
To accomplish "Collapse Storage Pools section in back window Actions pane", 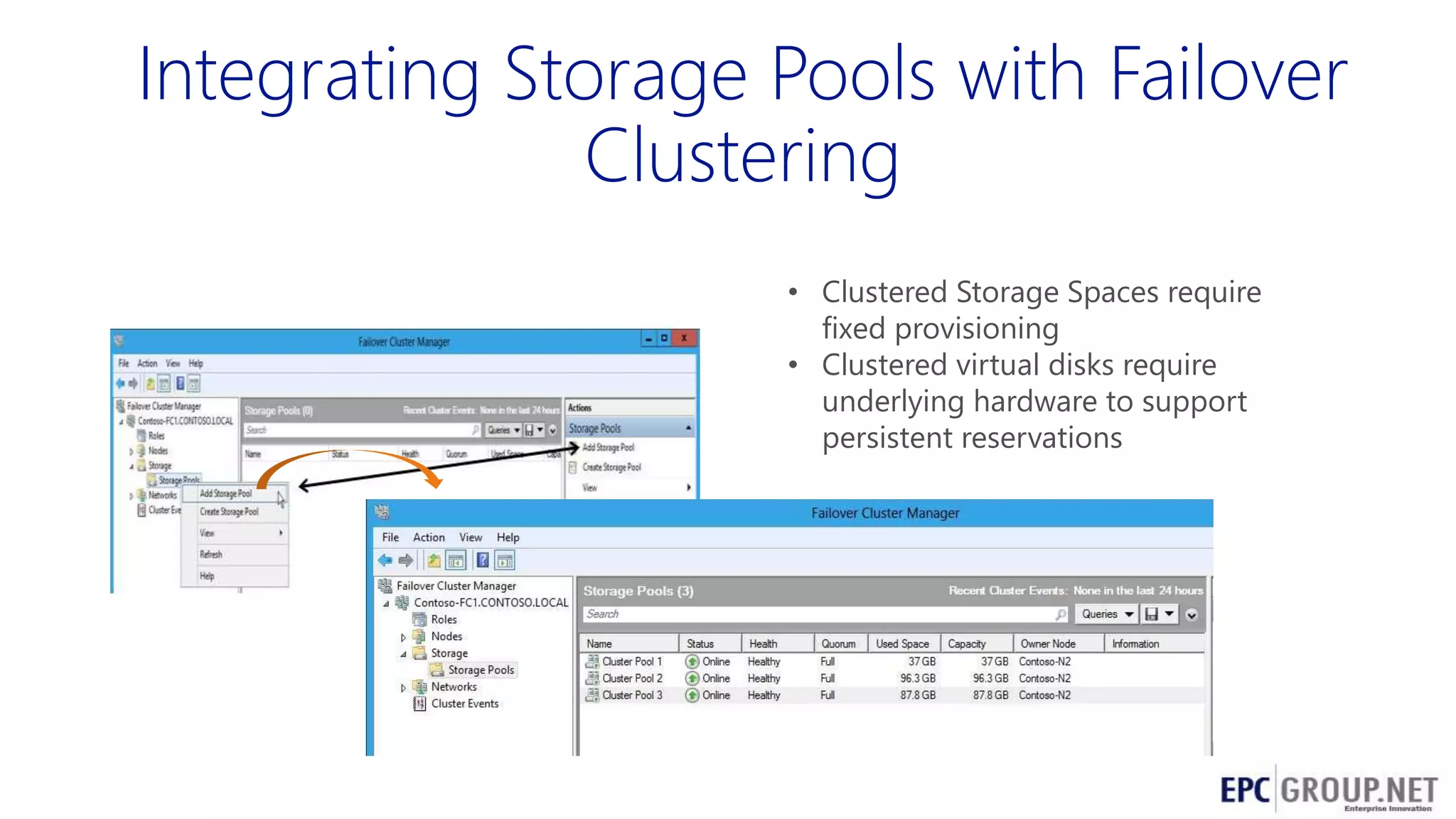I will point(688,428).
